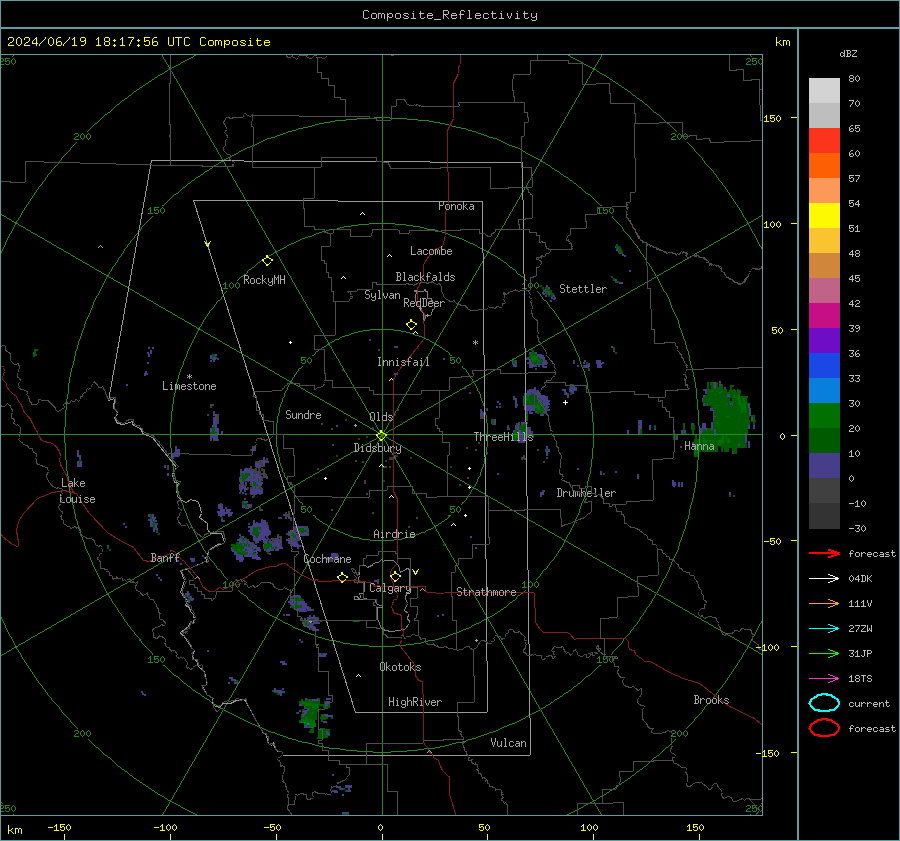
Task: Click the yellow radar center marker near Olds
Action: point(381,435)
